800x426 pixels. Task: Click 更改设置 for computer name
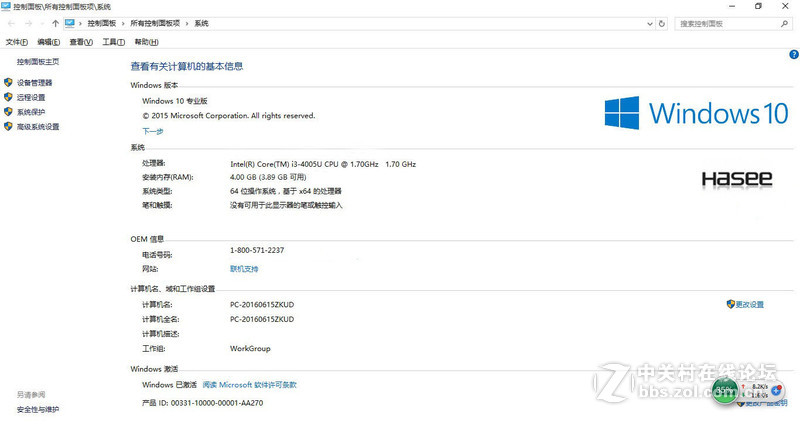tap(749, 305)
